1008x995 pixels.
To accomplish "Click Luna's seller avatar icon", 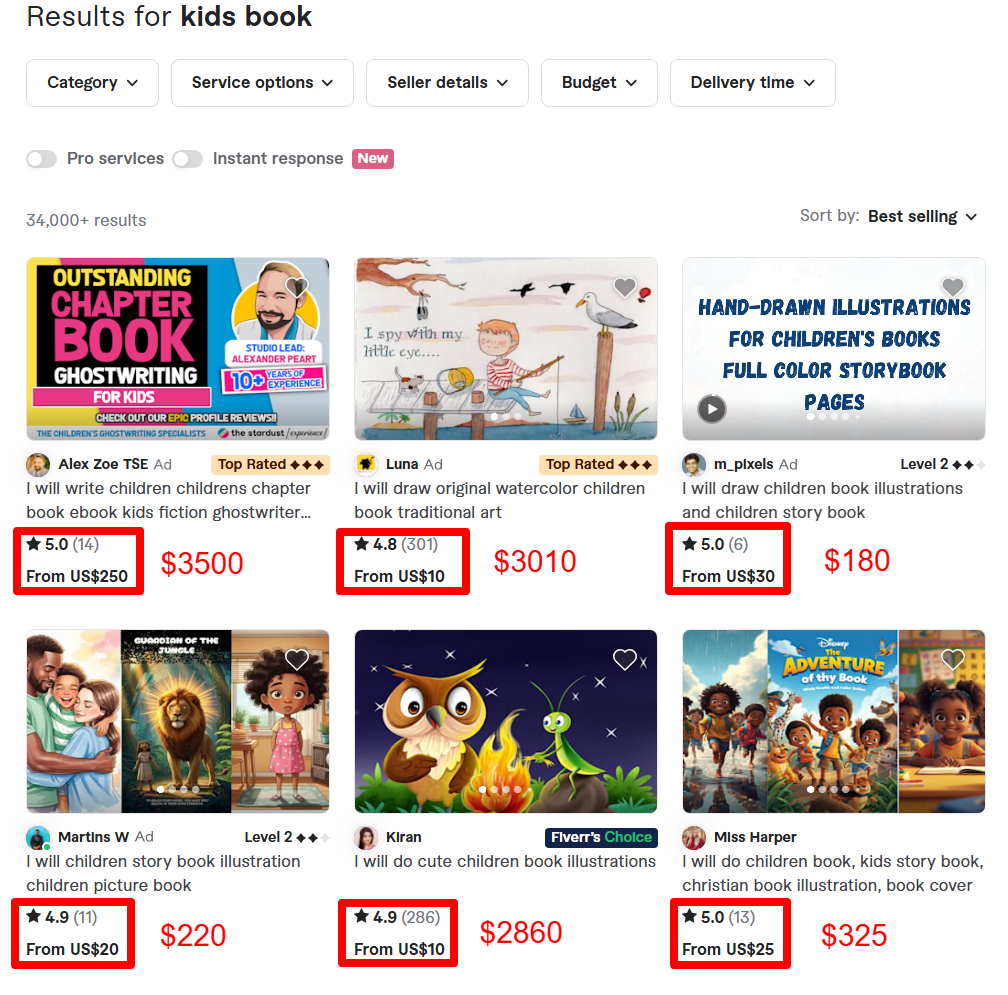I will click(x=366, y=464).
